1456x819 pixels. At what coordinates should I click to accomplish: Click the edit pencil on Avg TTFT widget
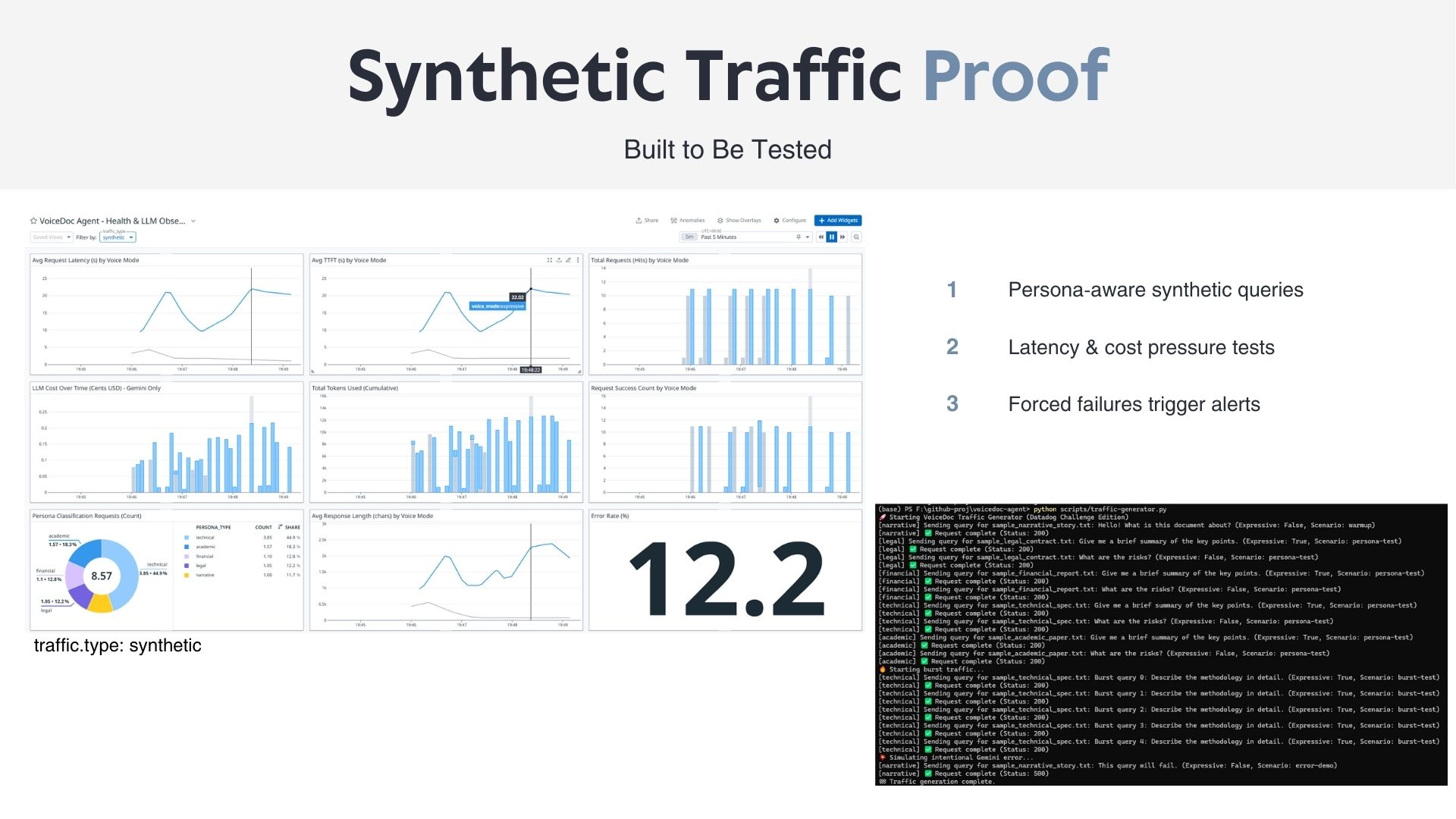568,260
